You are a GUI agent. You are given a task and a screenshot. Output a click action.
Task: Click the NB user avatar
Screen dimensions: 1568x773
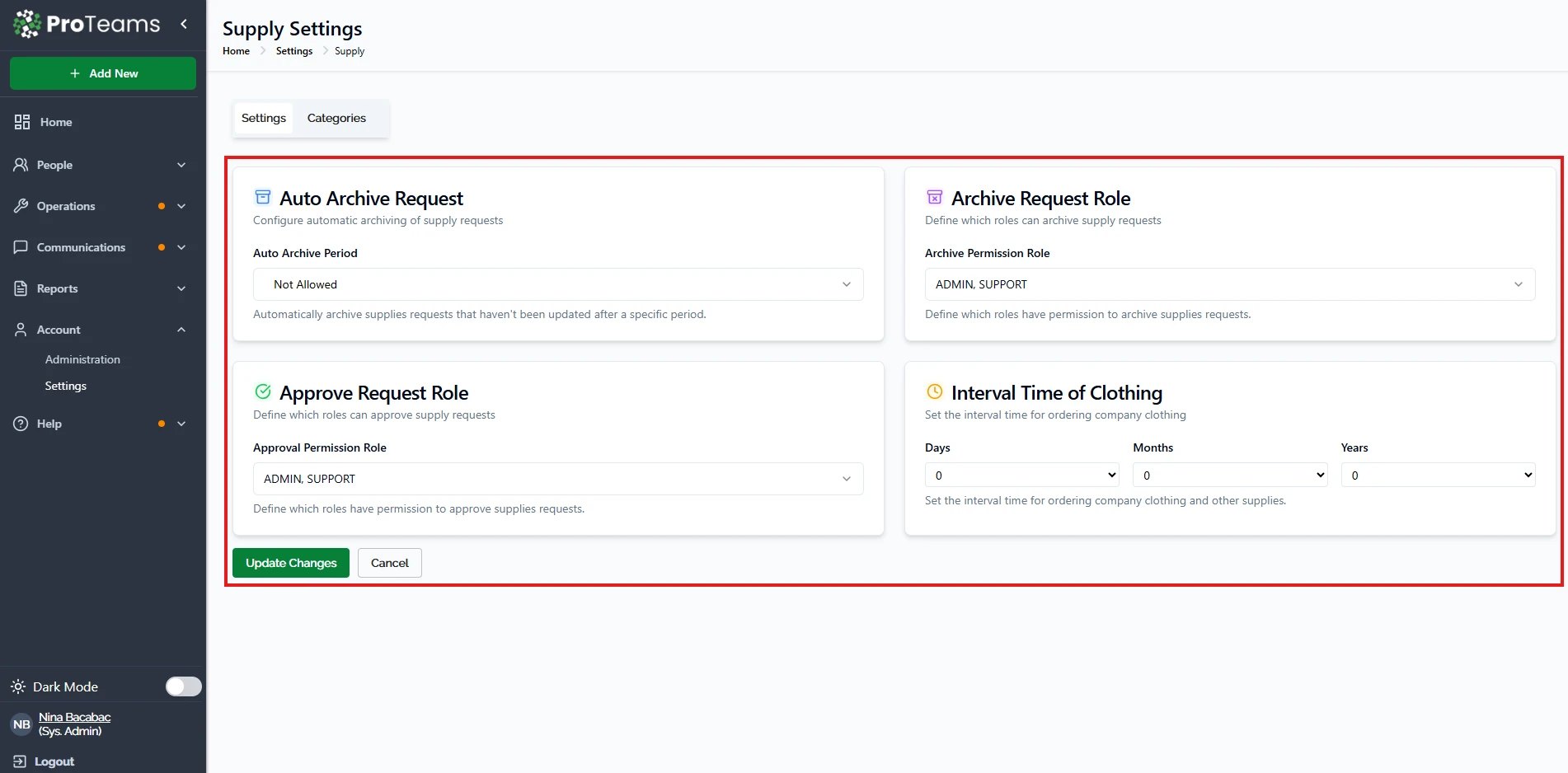[21, 724]
